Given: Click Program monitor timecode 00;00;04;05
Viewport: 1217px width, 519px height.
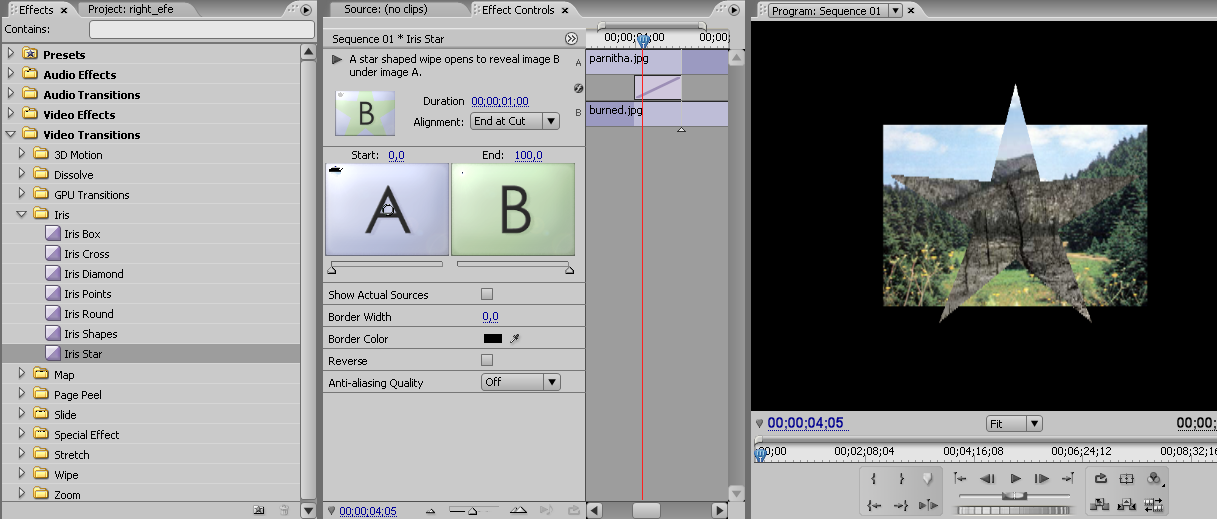Looking at the screenshot, I should [x=807, y=423].
